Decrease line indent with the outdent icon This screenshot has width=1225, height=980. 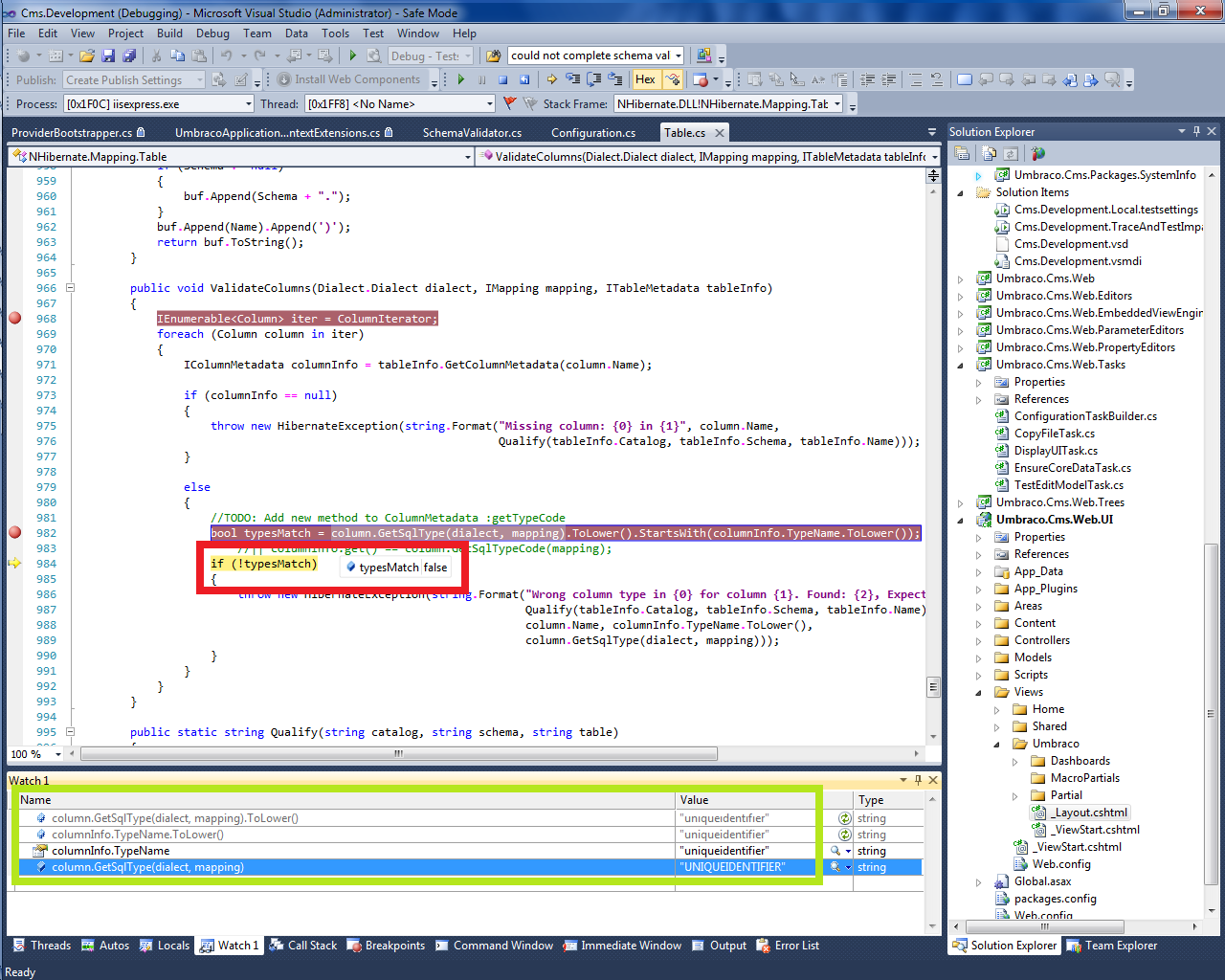(868, 79)
